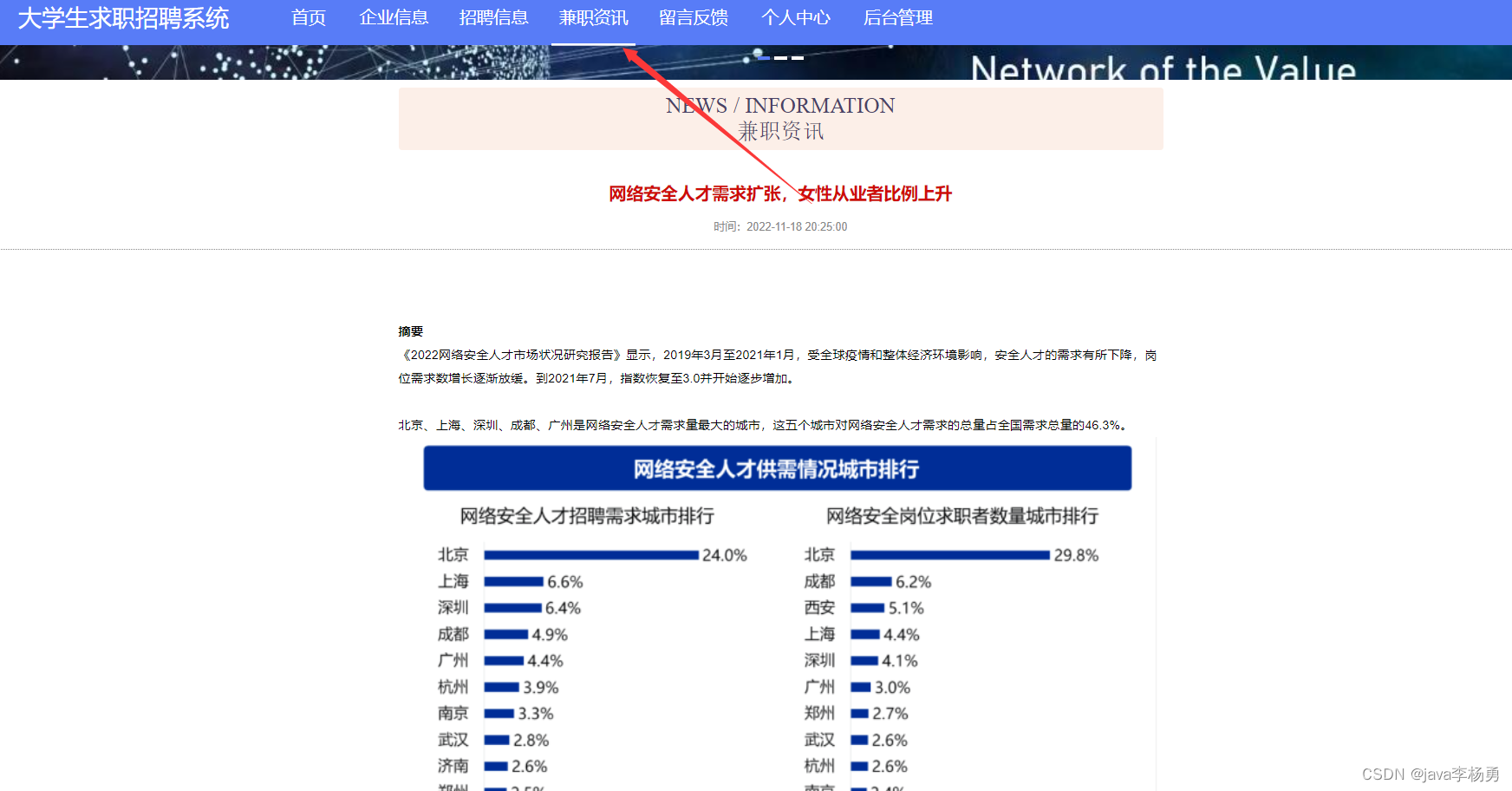Screen dimensions: 1512x791
Task: Select the 招聘信息 menu item
Action: click(493, 18)
